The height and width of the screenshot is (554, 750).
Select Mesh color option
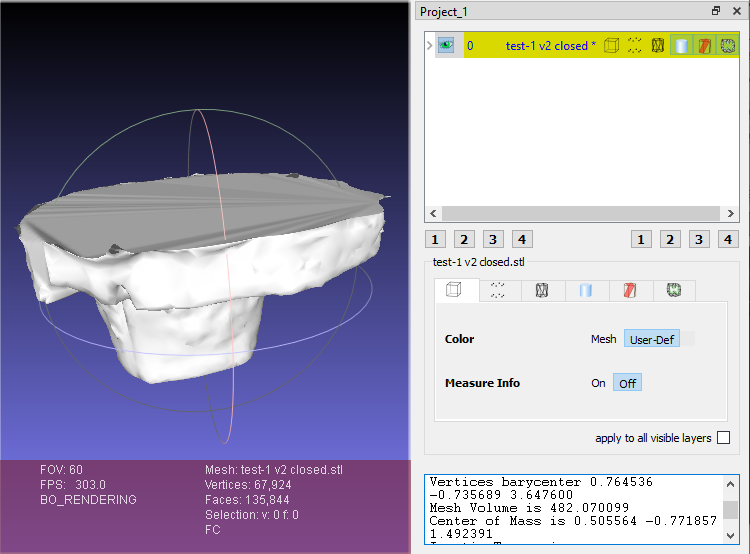point(603,339)
